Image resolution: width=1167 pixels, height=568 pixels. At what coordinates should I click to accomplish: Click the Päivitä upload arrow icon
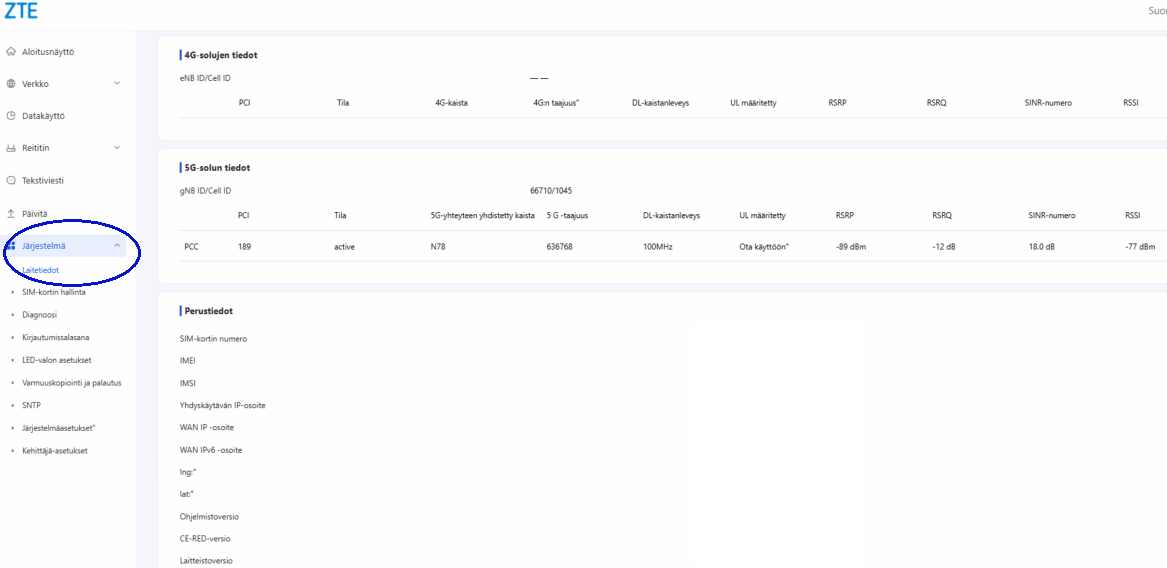[11, 213]
